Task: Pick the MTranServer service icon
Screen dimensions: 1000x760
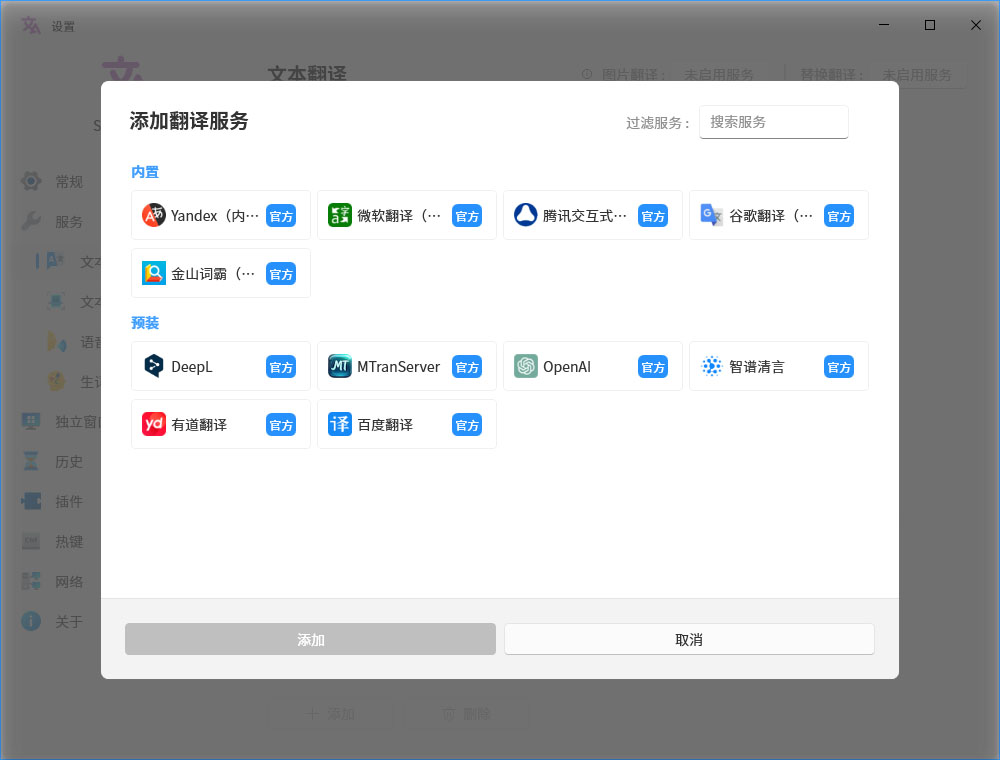Action: 340,367
